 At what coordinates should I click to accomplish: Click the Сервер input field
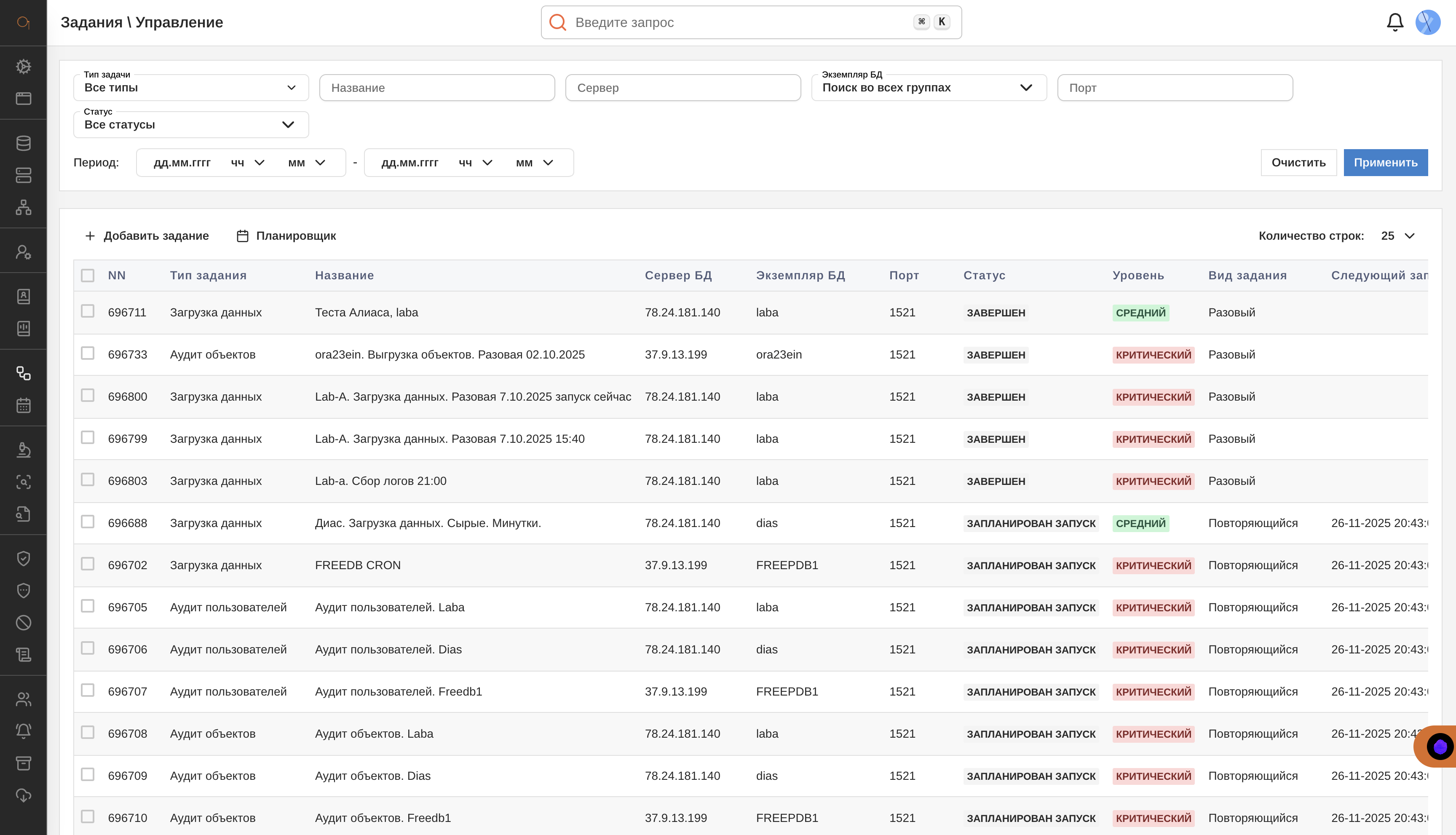point(682,88)
